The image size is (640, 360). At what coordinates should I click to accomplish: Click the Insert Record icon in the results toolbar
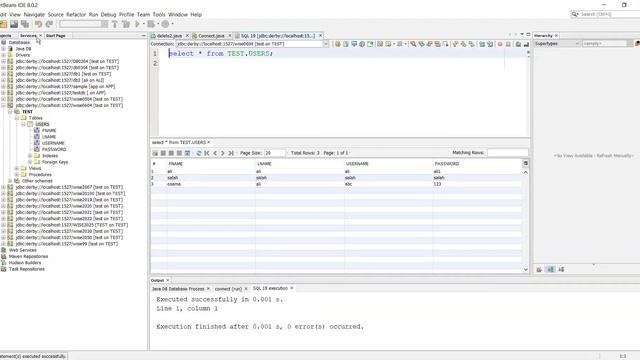[155, 153]
